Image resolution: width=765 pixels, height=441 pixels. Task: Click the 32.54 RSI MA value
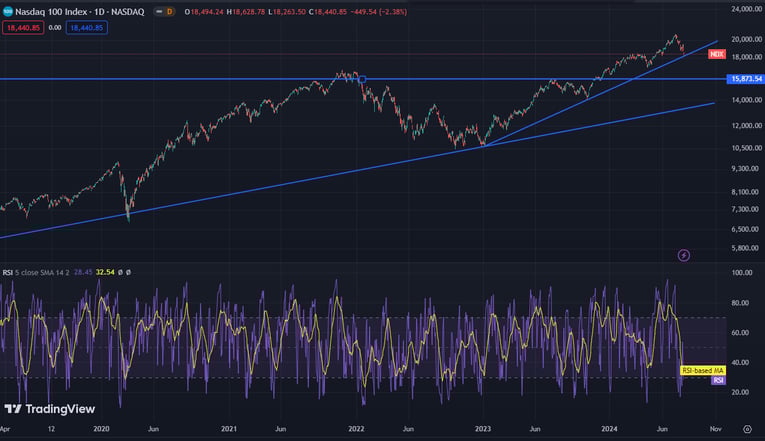click(x=105, y=272)
